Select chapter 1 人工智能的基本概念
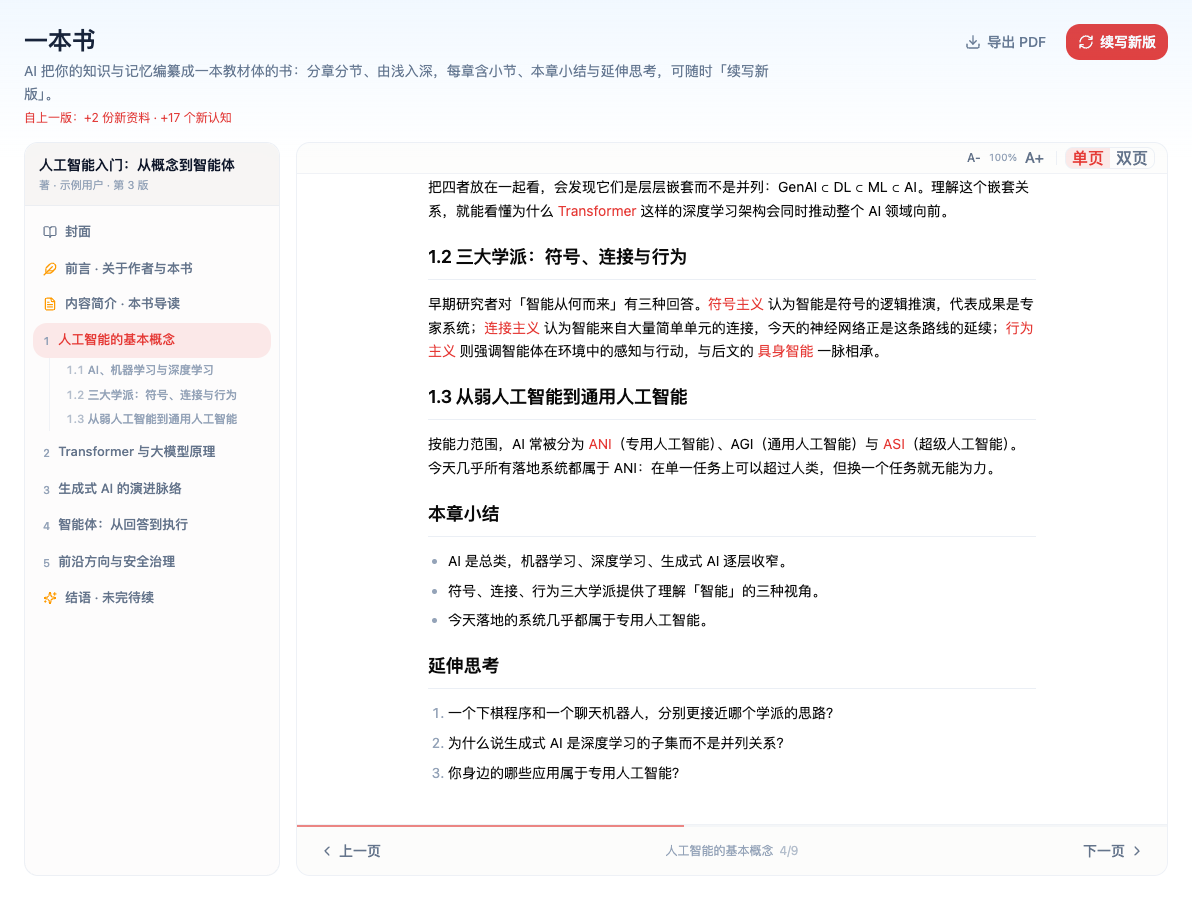This screenshot has width=1192, height=900. (x=152, y=341)
